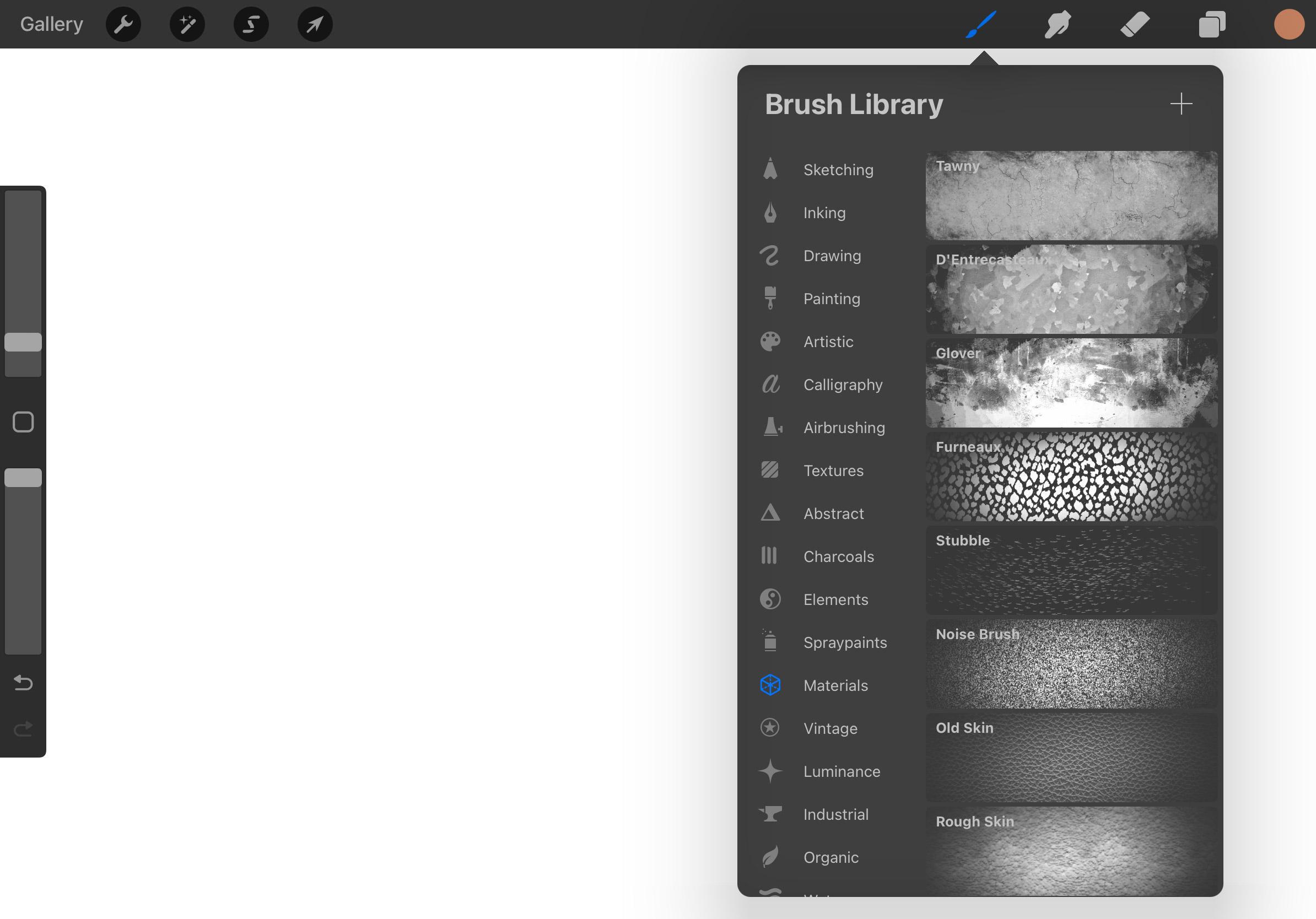Return to Gallery
This screenshot has width=1316, height=919.
click(52, 25)
